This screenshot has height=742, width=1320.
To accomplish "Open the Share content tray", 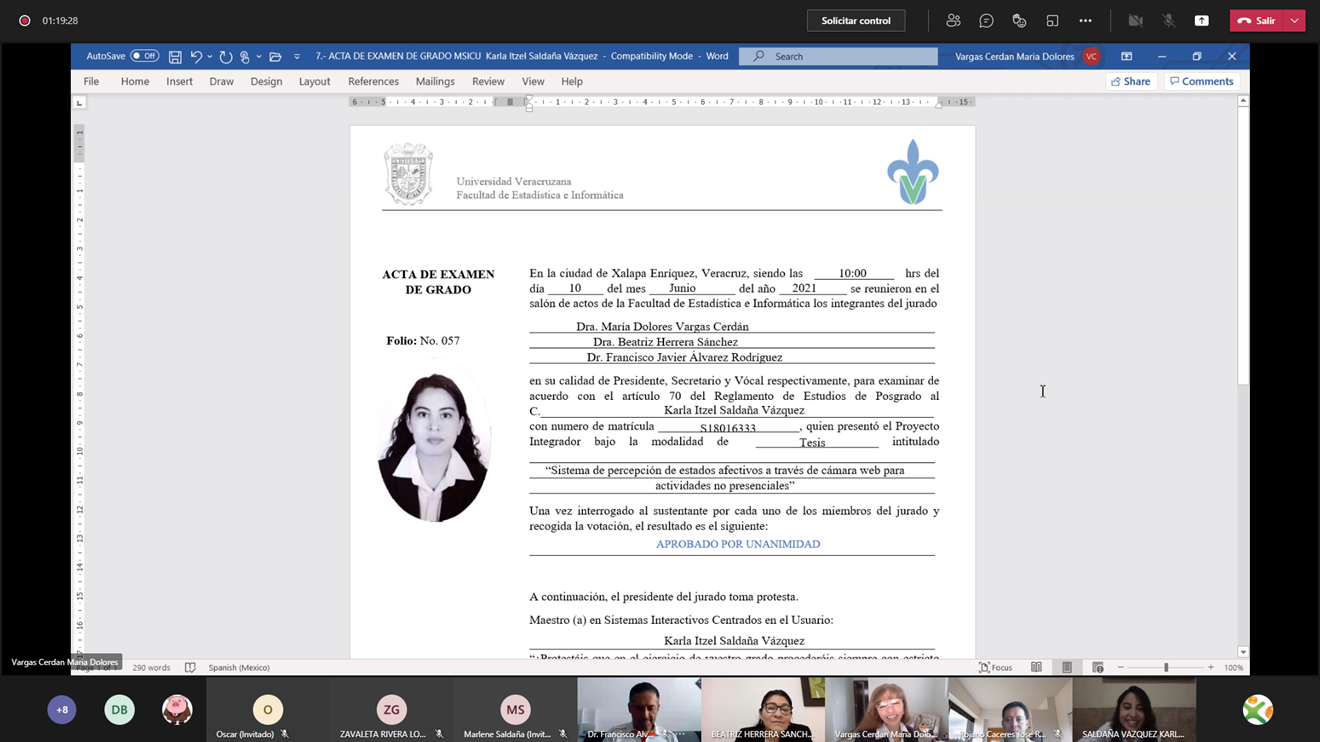I will [x=1201, y=21].
